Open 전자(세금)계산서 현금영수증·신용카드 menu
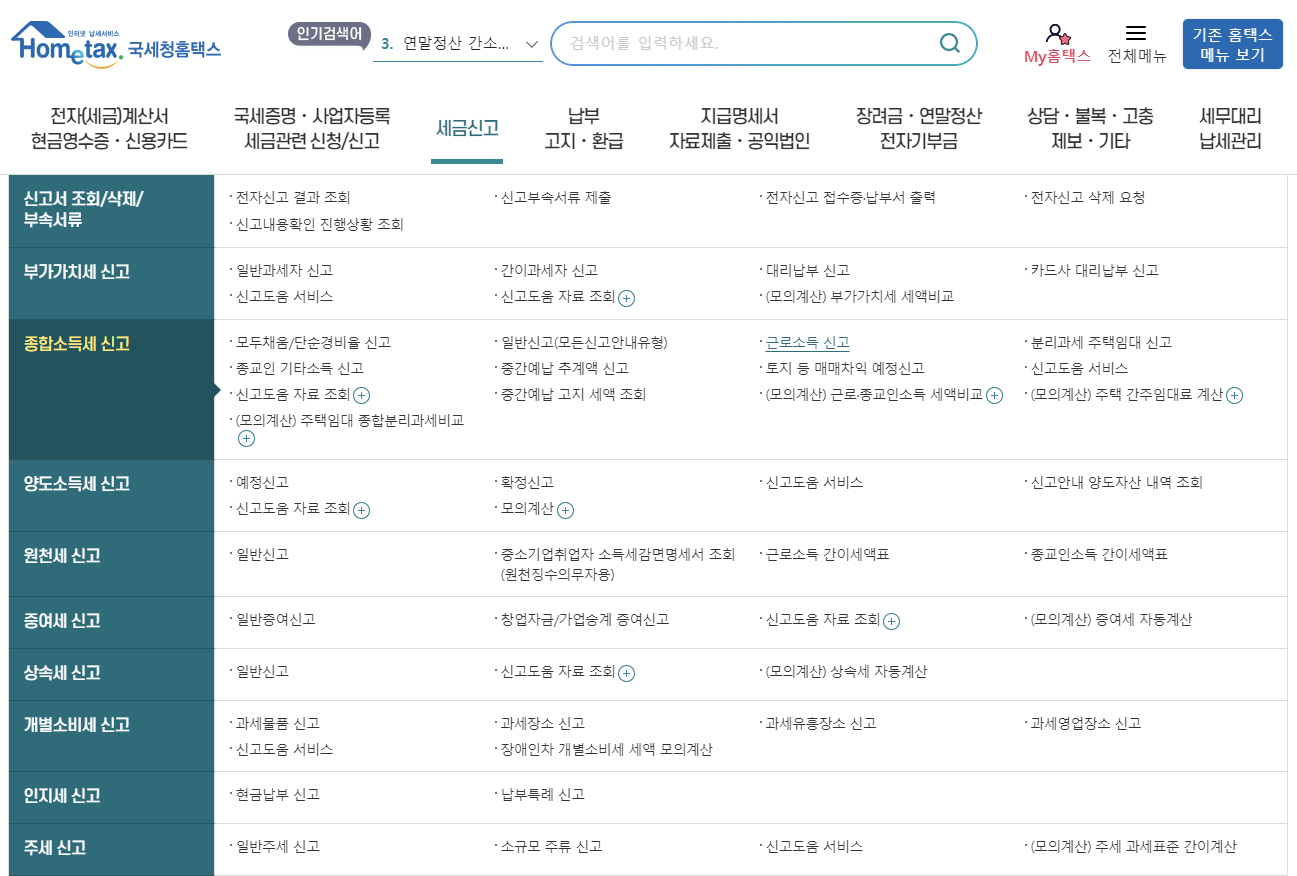Viewport: 1297px width, 876px height. coord(109,129)
